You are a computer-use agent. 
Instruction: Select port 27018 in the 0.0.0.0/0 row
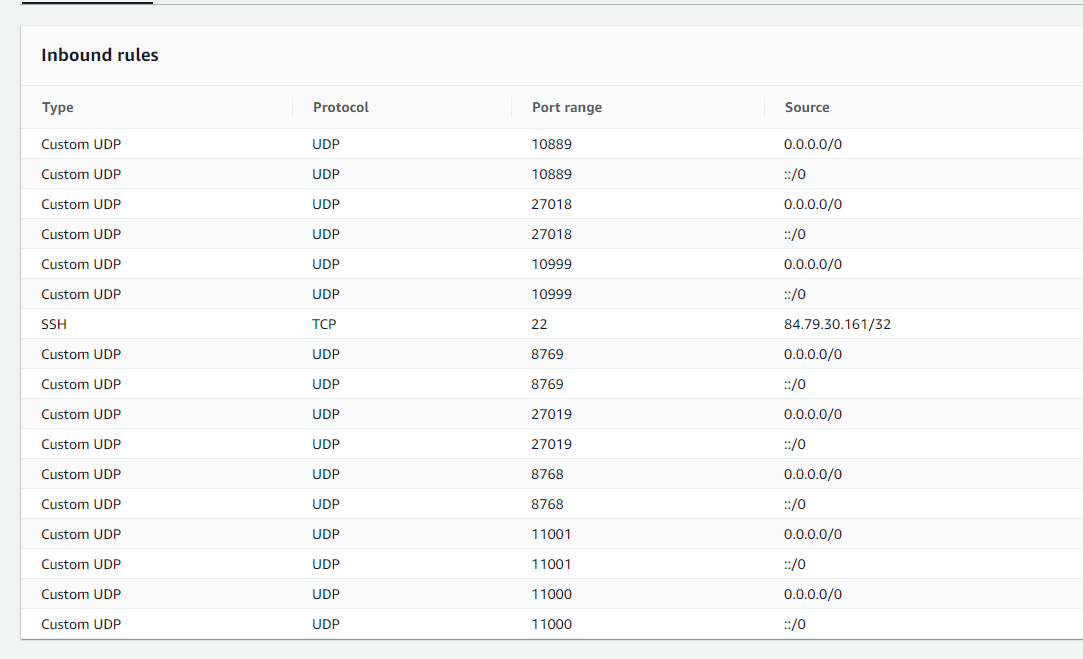pyautogui.click(x=551, y=204)
